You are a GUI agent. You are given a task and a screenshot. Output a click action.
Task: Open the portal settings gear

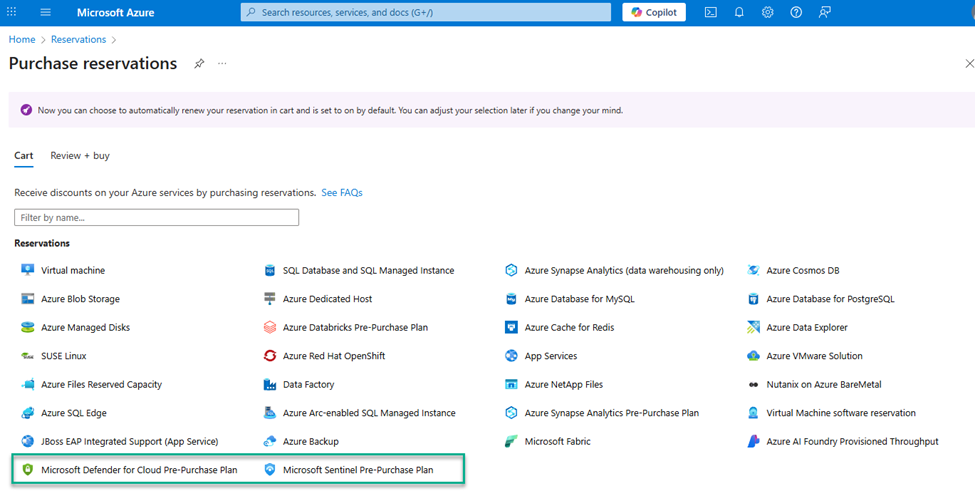tap(768, 12)
